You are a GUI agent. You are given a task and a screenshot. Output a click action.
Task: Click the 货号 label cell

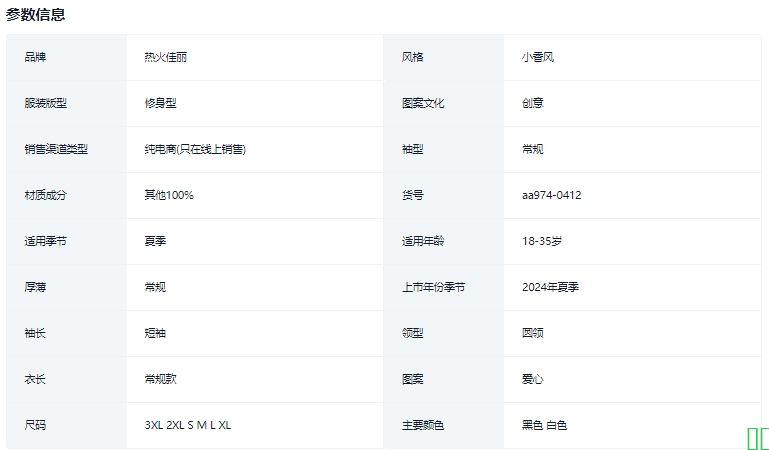tap(413, 195)
